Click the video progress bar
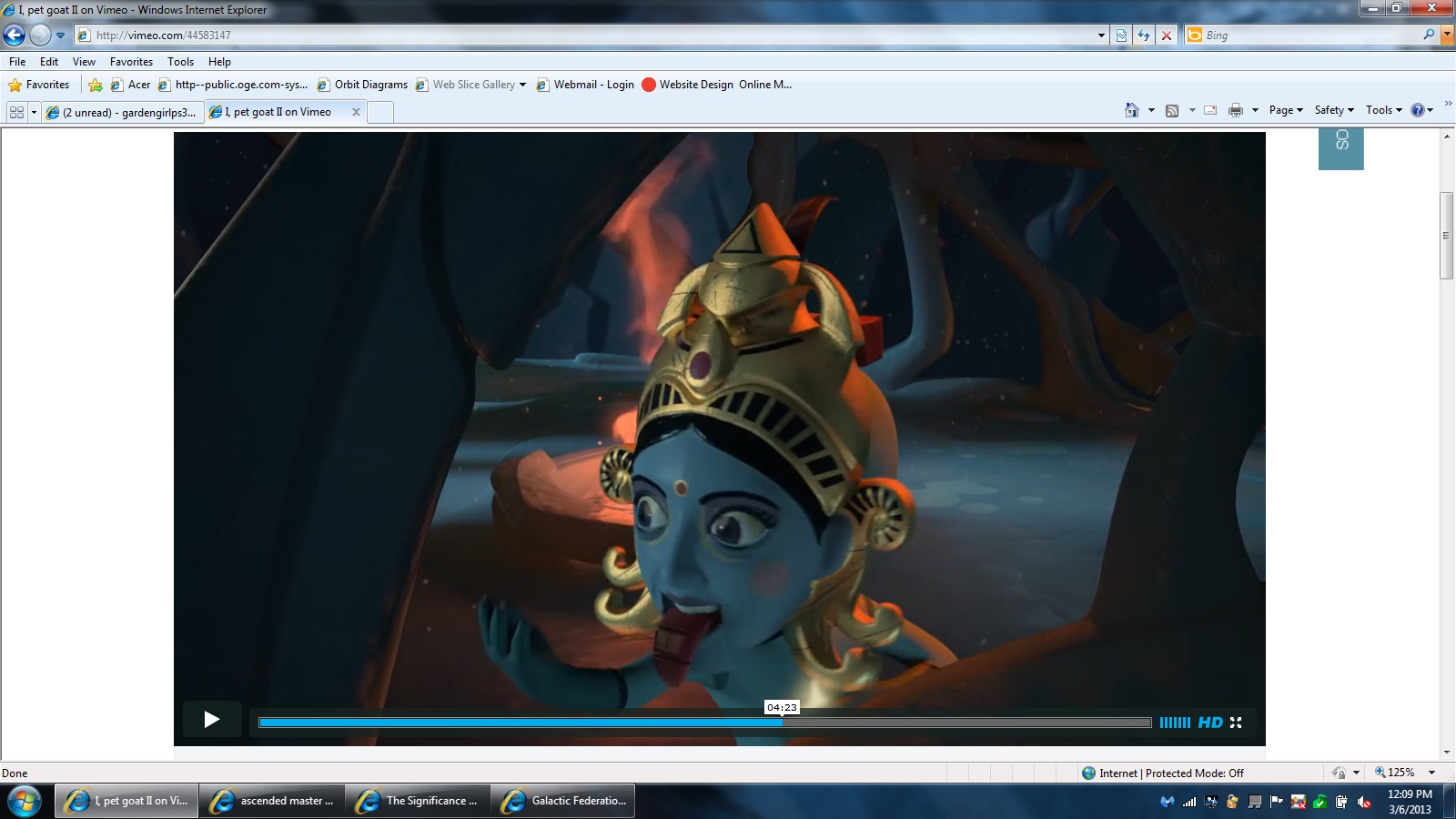 coord(705,723)
